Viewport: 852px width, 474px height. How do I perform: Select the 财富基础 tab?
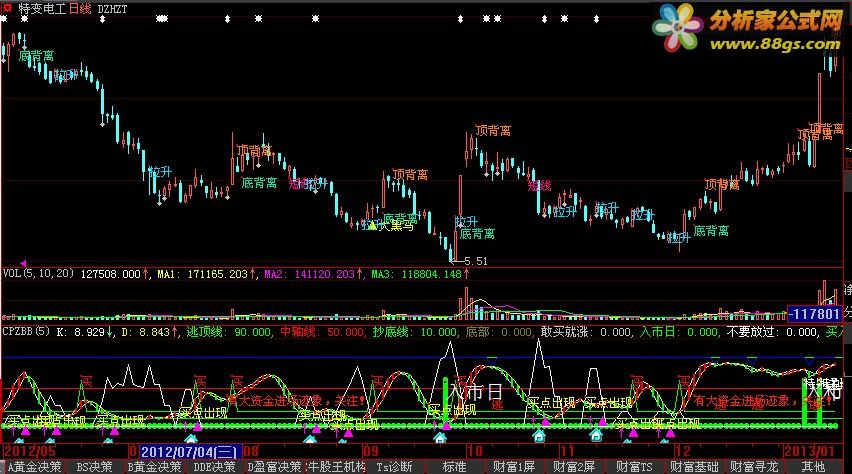(x=694, y=466)
